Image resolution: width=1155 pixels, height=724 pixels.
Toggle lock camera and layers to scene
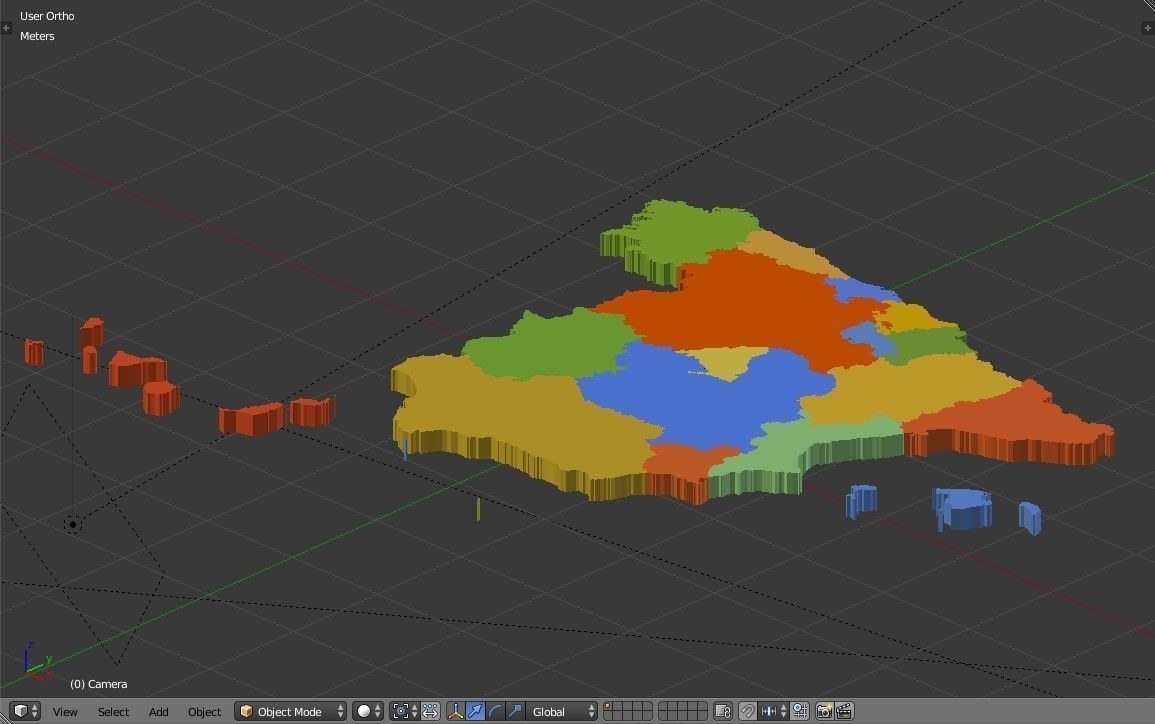(723, 711)
